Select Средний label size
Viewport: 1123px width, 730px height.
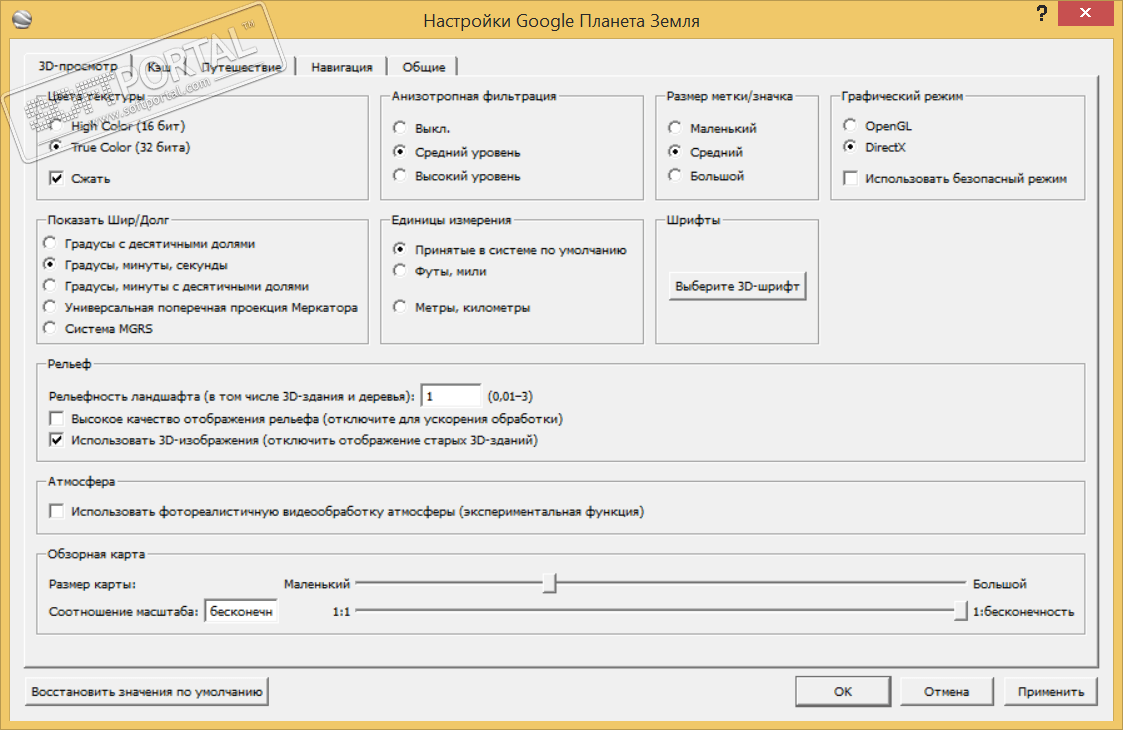705,152
